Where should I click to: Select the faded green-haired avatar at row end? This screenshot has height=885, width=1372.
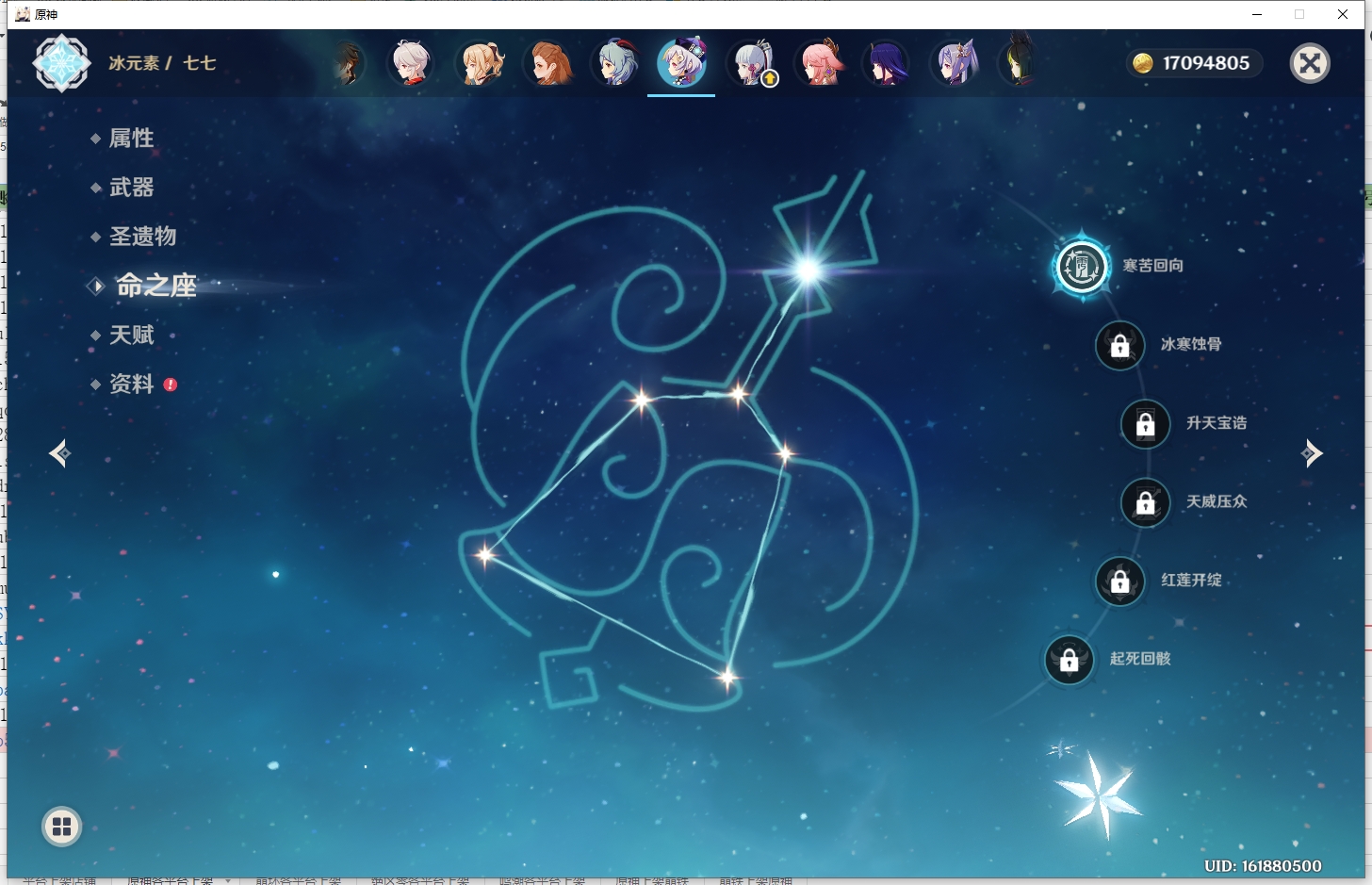(1018, 63)
